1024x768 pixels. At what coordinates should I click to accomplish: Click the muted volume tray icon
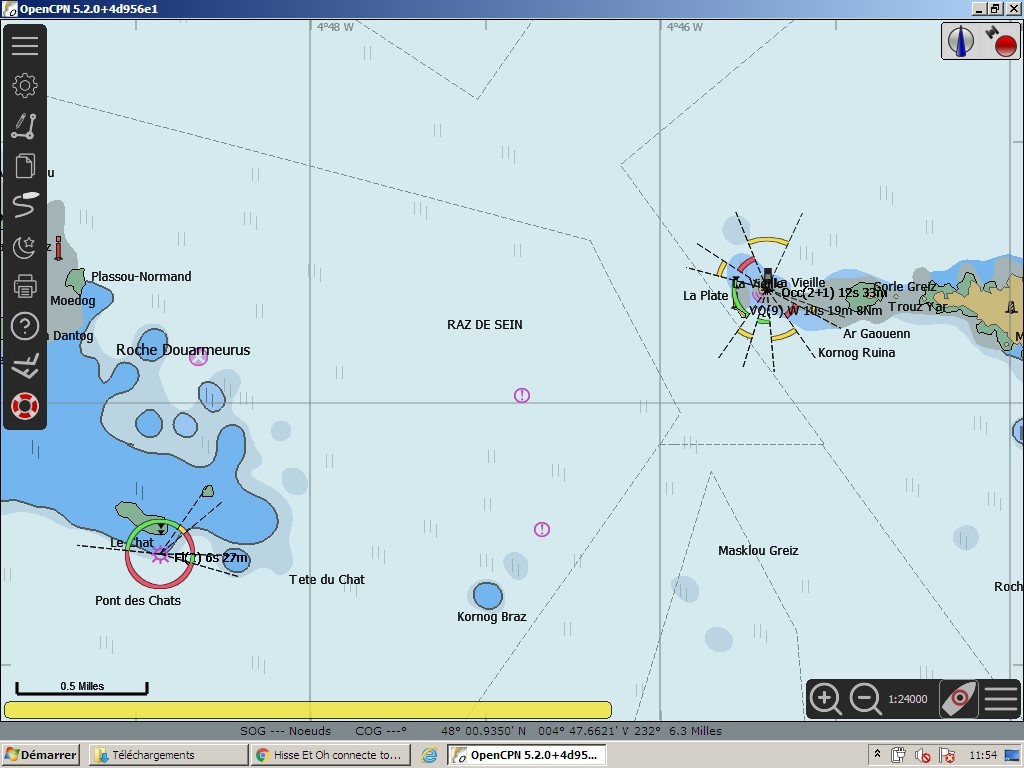922,755
